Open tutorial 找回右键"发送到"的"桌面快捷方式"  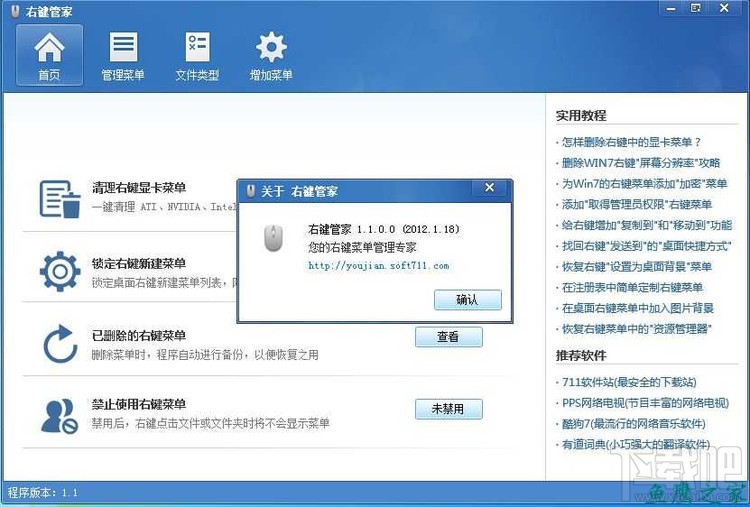pyautogui.click(x=647, y=246)
